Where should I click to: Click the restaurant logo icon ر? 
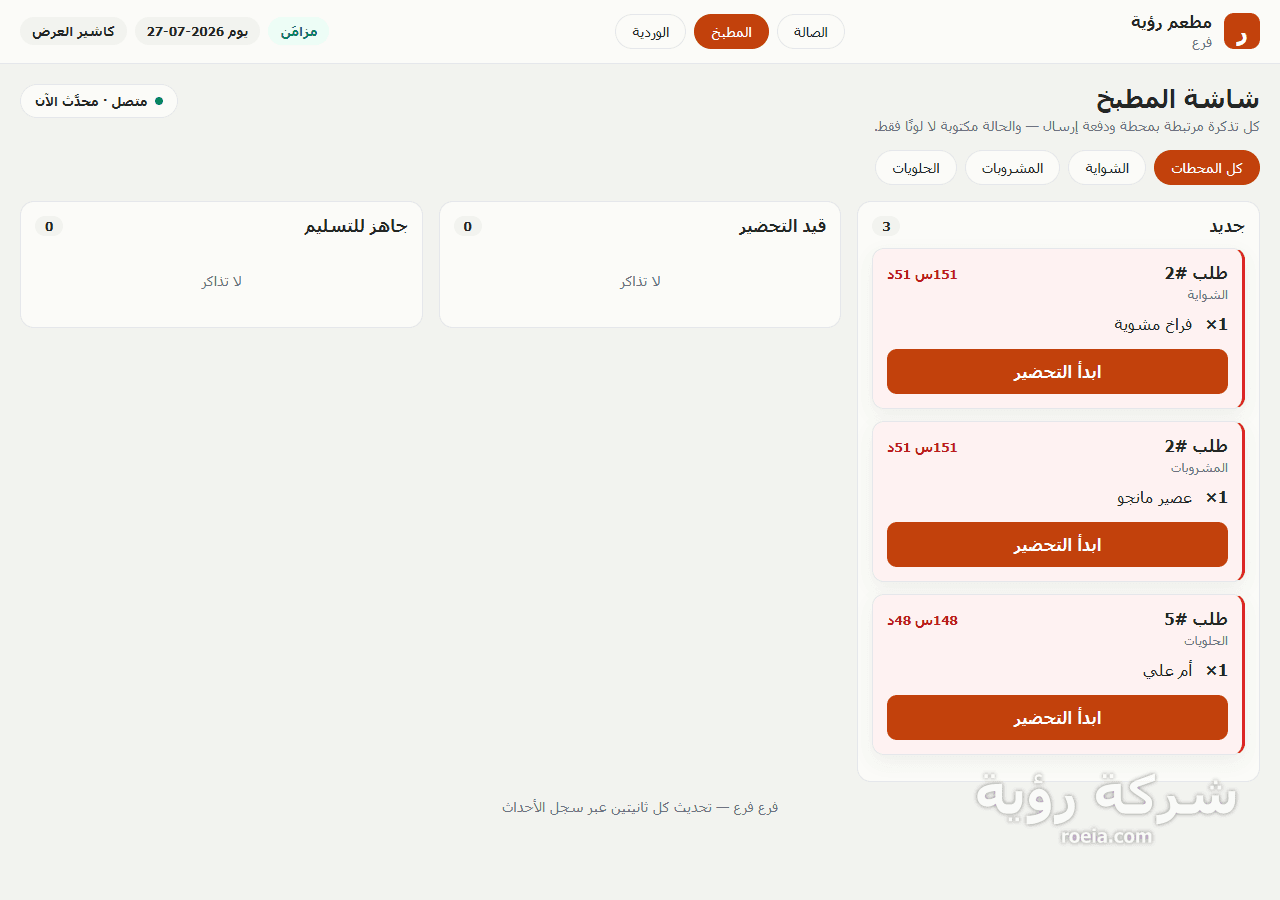tap(1241, 31)
